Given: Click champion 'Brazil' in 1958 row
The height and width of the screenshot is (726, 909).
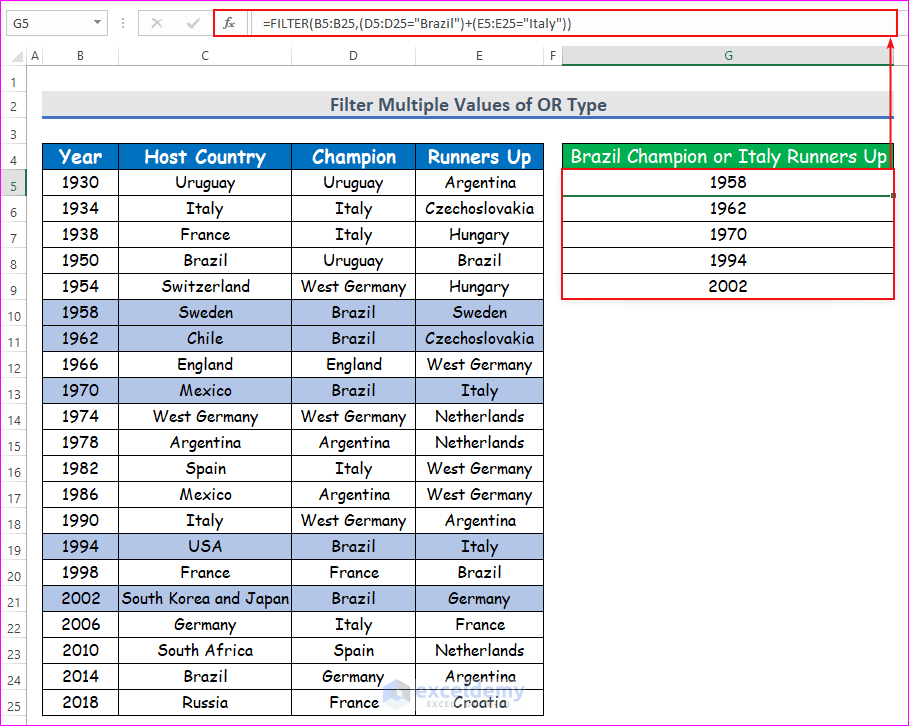Looking at the screenshot, I should coord(354,313).
